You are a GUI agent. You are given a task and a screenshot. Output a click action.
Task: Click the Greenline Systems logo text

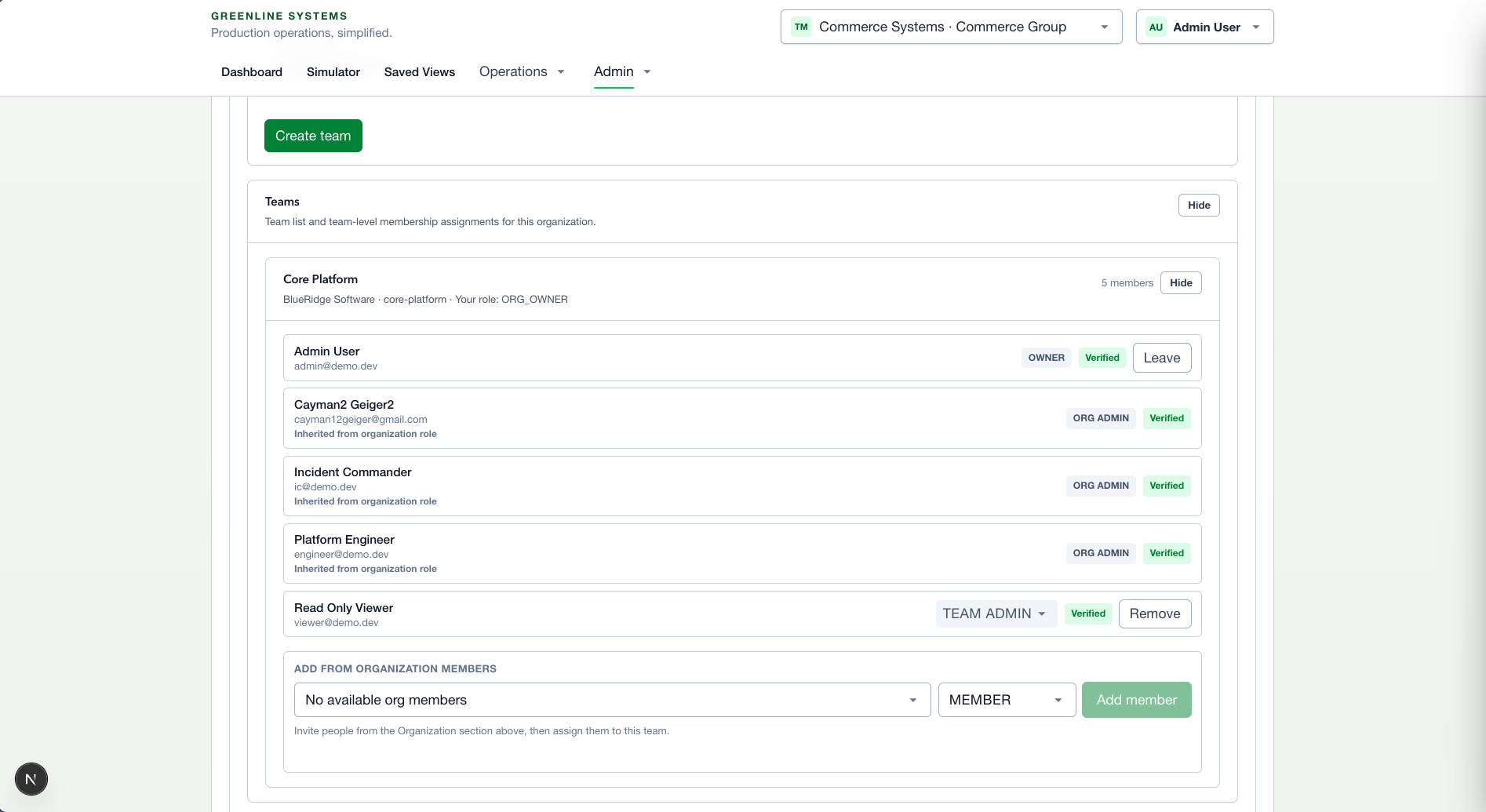point(279,16)
